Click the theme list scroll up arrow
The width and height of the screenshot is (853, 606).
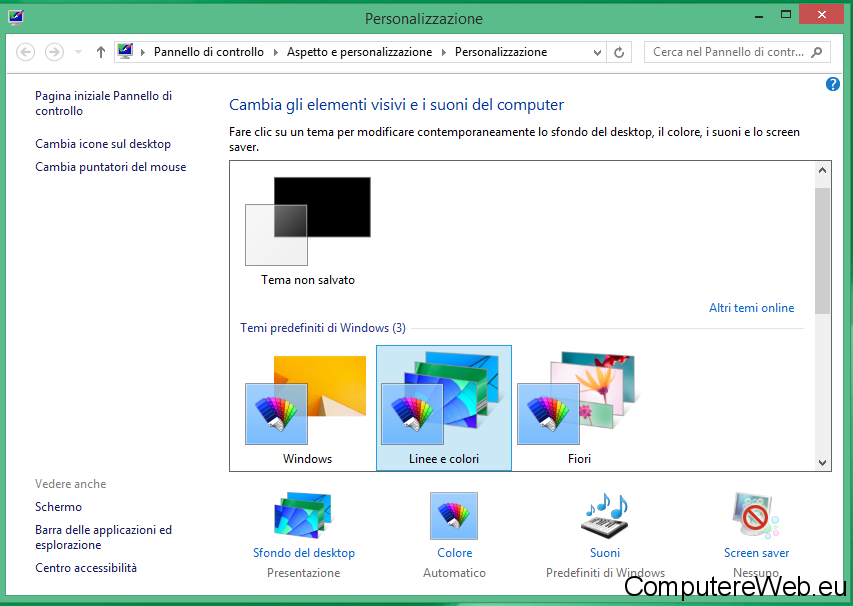pos(823,170)
